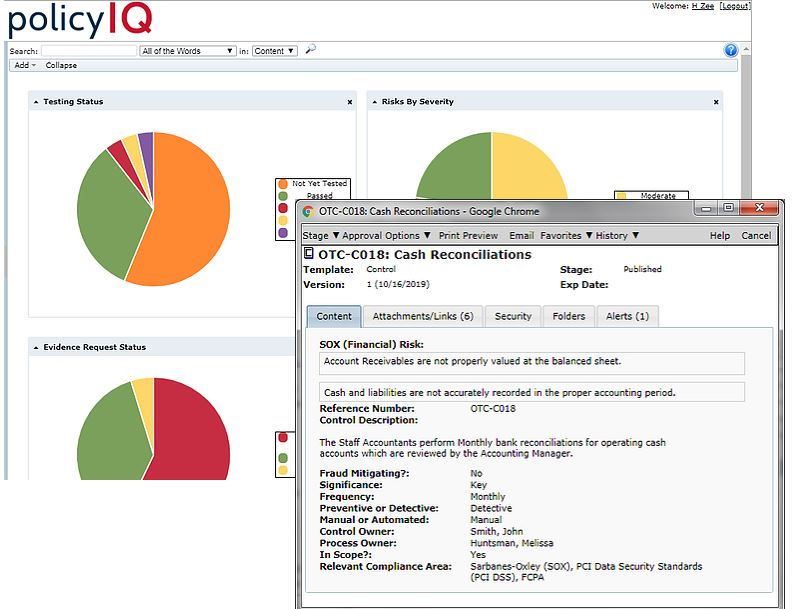
Task: Click the Chrome icon in popup title bar
Action: [x=308, y=211]
